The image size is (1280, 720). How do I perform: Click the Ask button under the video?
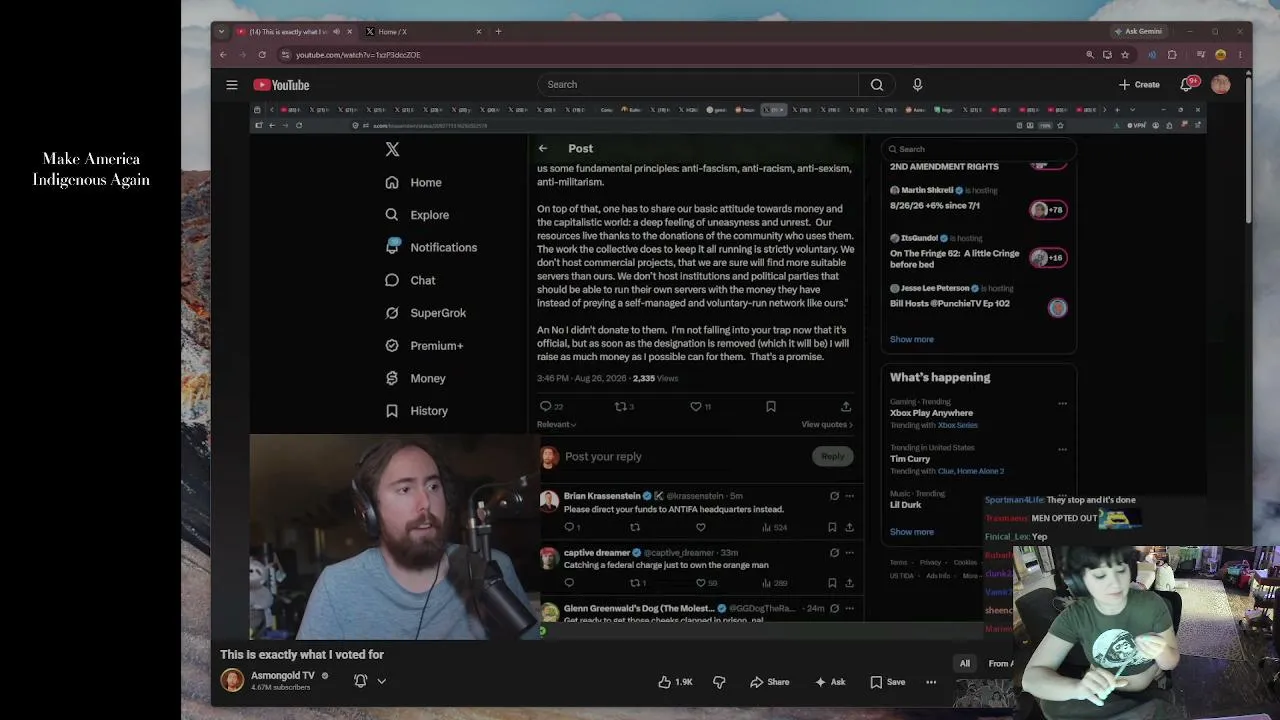coord(830,682)
